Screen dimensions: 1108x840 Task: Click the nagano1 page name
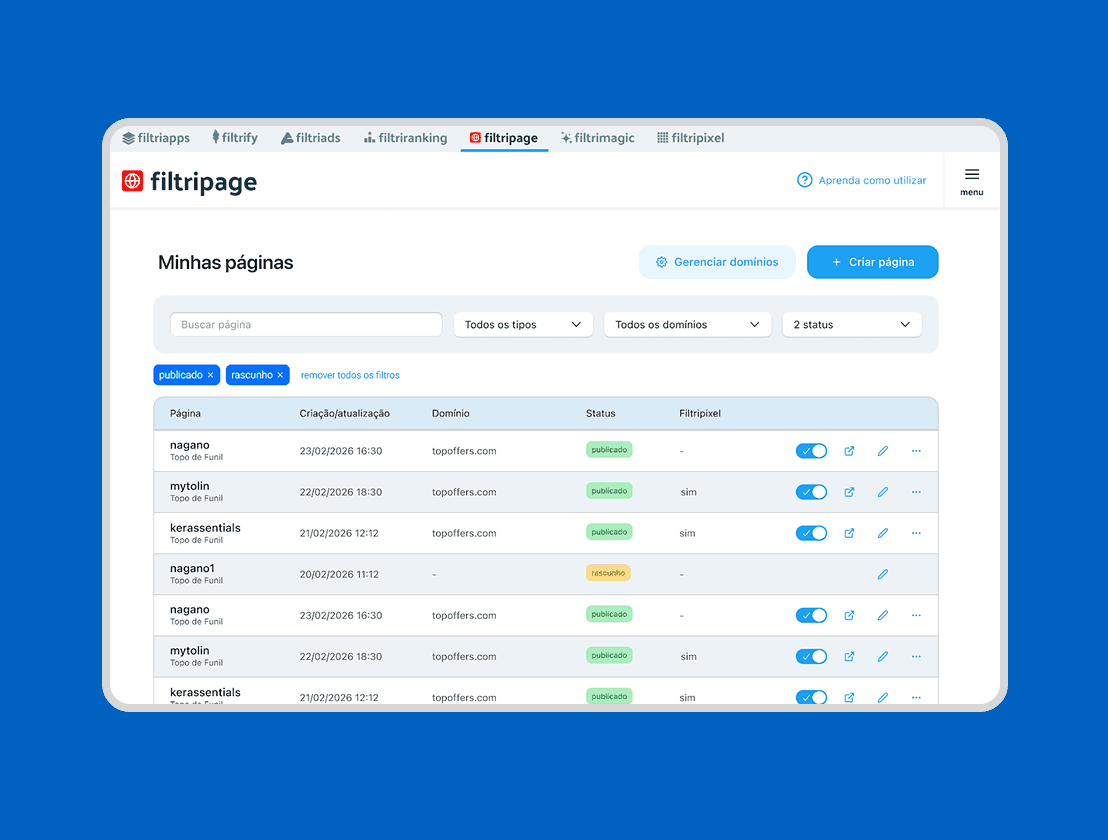pos(192,568)
